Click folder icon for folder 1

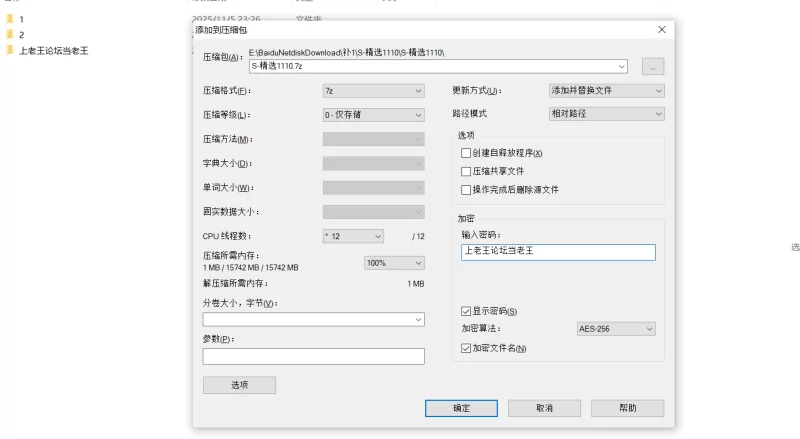pyautogui.click(x=10, y=19)
